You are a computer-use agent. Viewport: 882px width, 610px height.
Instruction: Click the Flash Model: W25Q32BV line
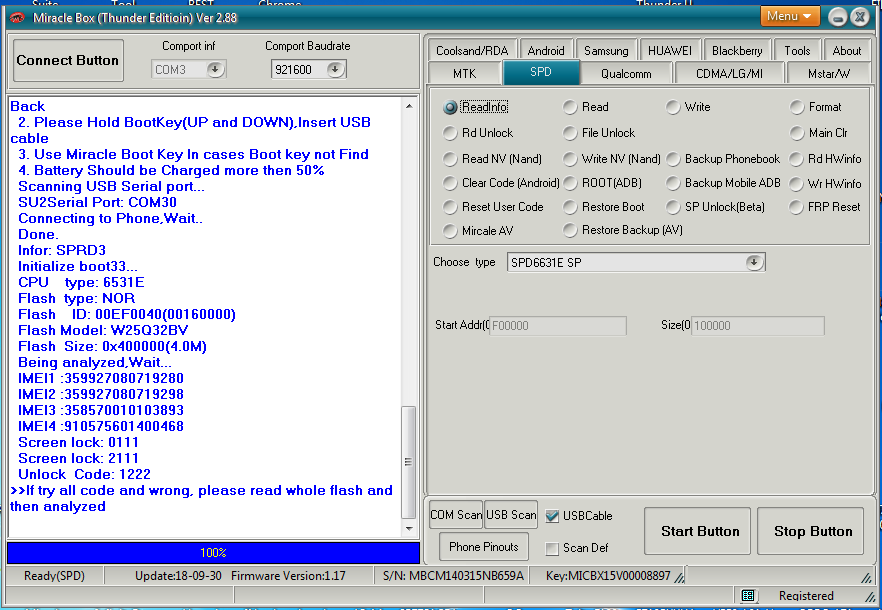[103, 330]
